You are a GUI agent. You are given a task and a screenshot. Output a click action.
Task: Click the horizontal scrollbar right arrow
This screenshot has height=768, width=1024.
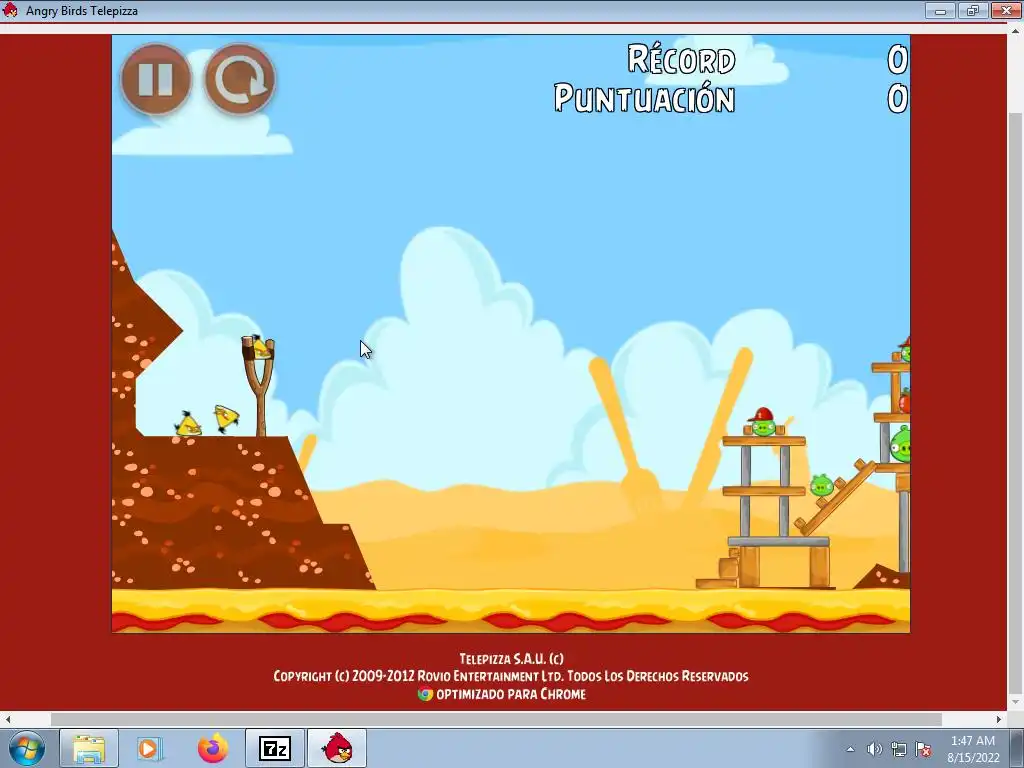(x=999, y=719)
